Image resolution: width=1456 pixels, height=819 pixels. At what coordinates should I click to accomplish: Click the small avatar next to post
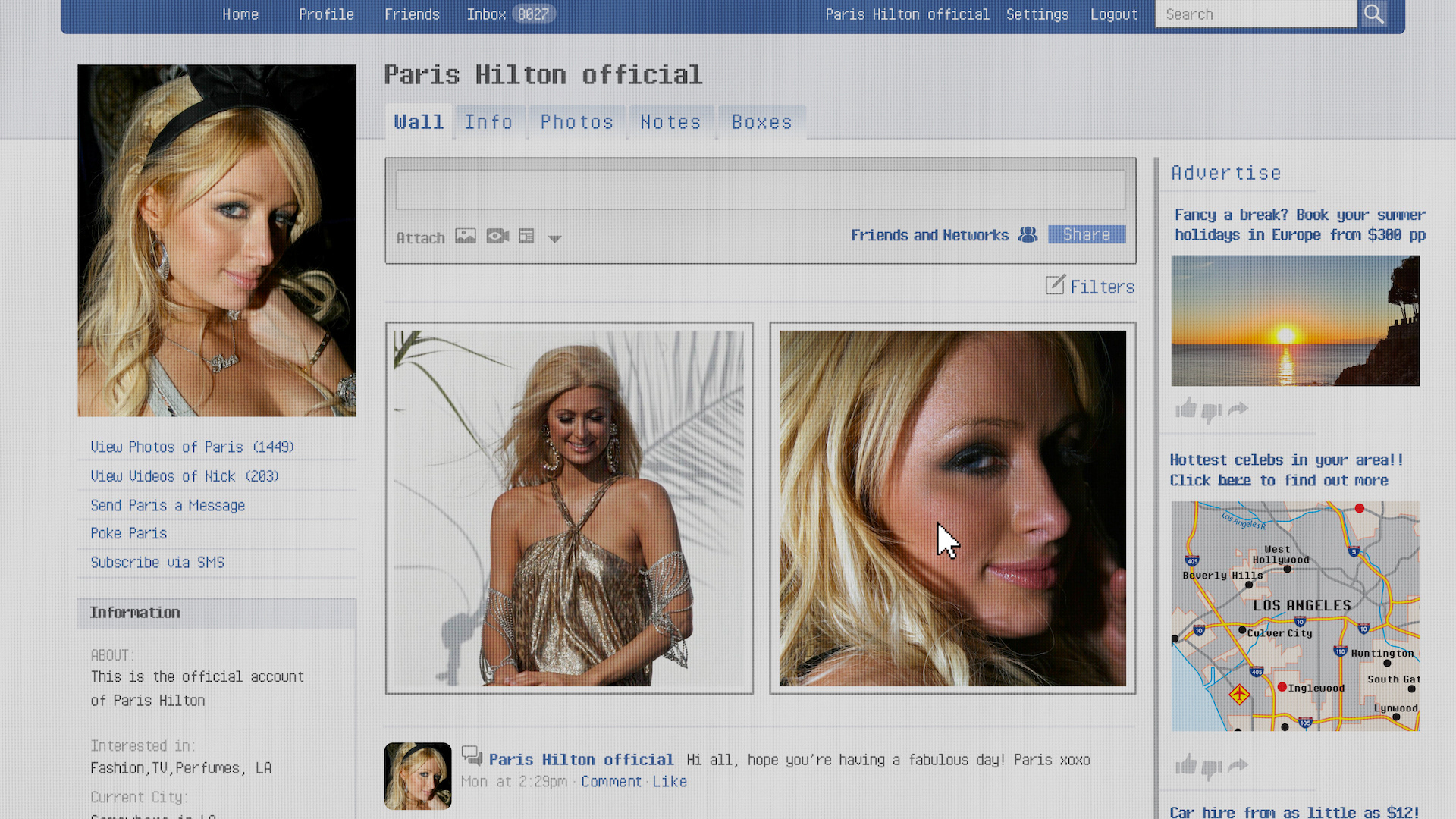coord(418,776)
